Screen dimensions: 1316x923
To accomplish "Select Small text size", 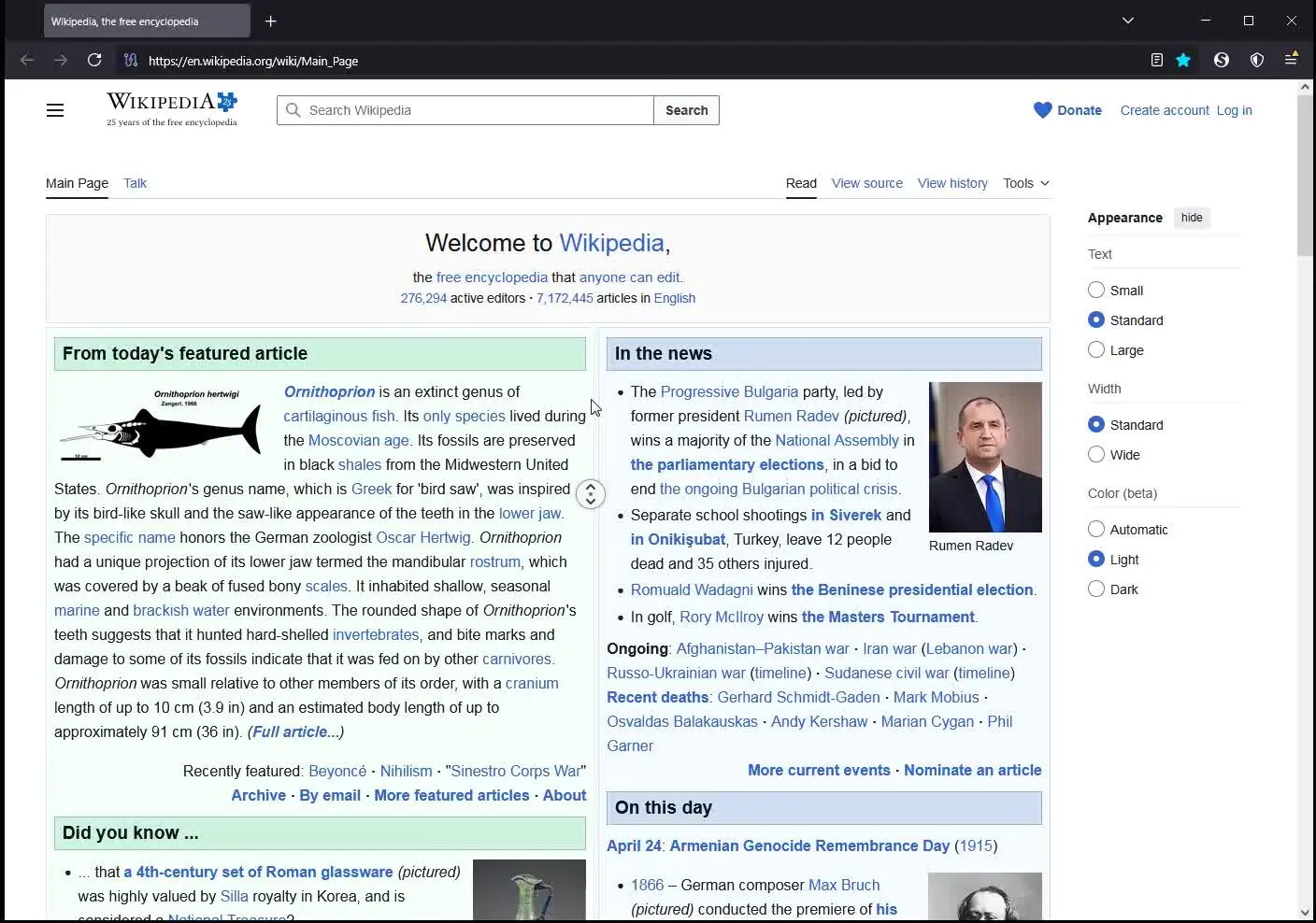I will click(x=1096, y=291).
